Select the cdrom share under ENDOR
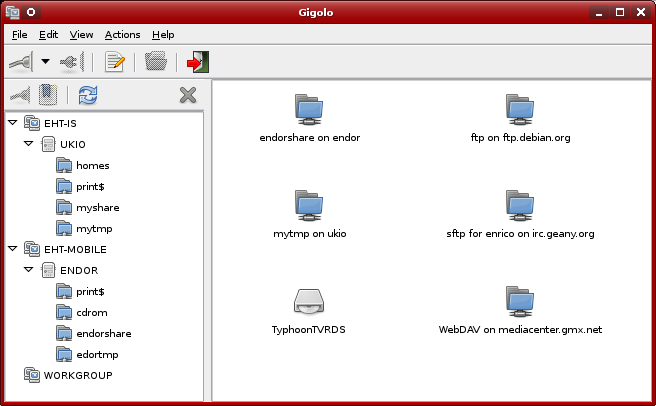The image size is (656, 406). coord(91,312)
